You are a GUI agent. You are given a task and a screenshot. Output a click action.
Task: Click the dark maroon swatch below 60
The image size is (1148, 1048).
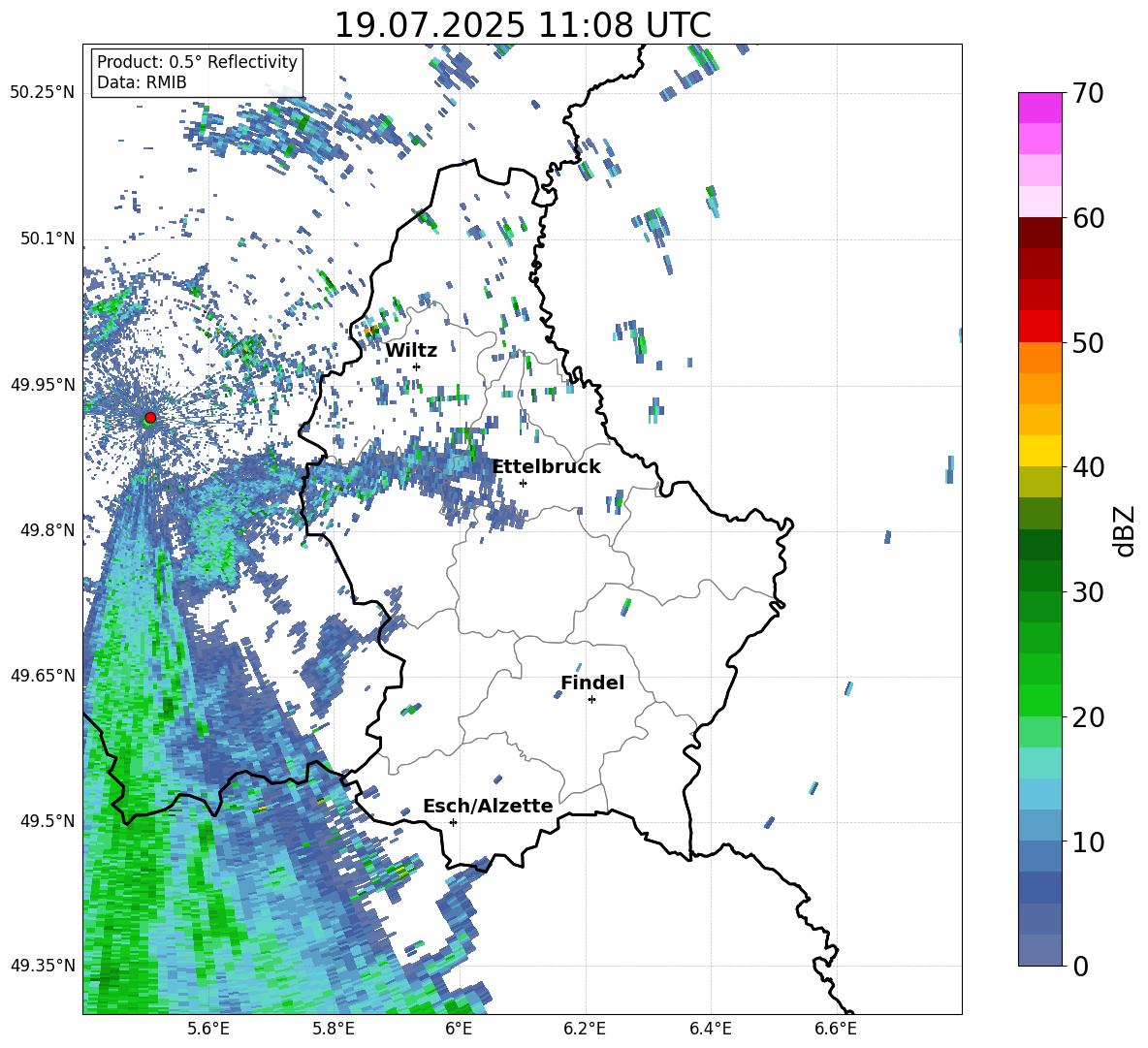click(x=1039, y=233)
